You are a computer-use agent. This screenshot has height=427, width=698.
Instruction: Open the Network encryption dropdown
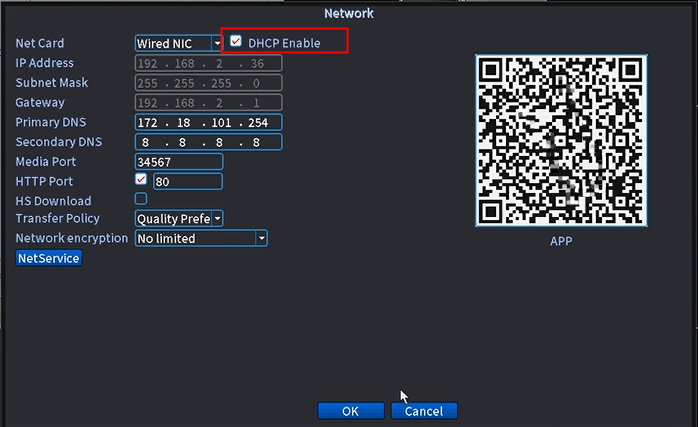click(x=201, y=239)
